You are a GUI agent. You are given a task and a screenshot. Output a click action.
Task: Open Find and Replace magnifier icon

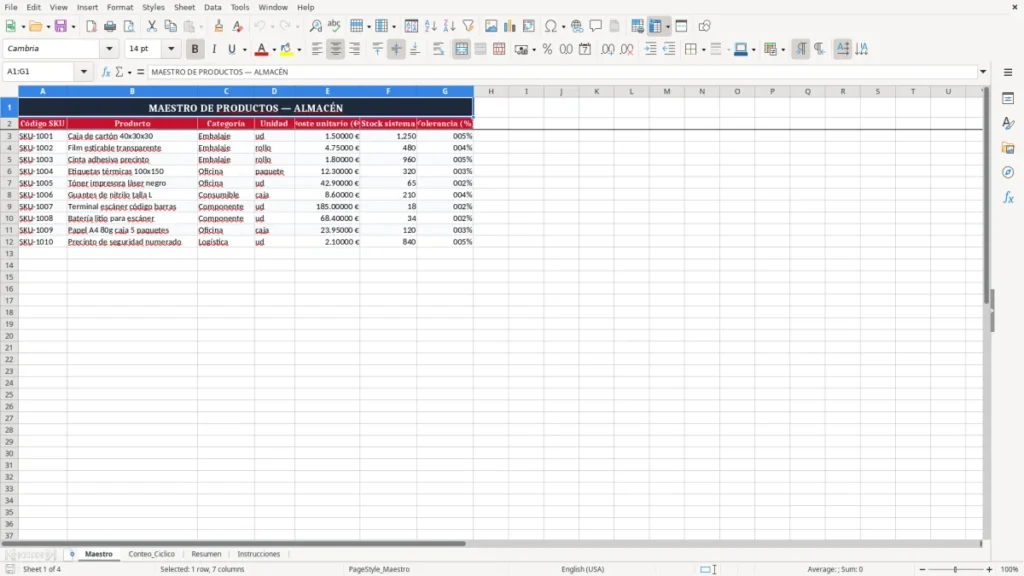click(x=315, y=26)
